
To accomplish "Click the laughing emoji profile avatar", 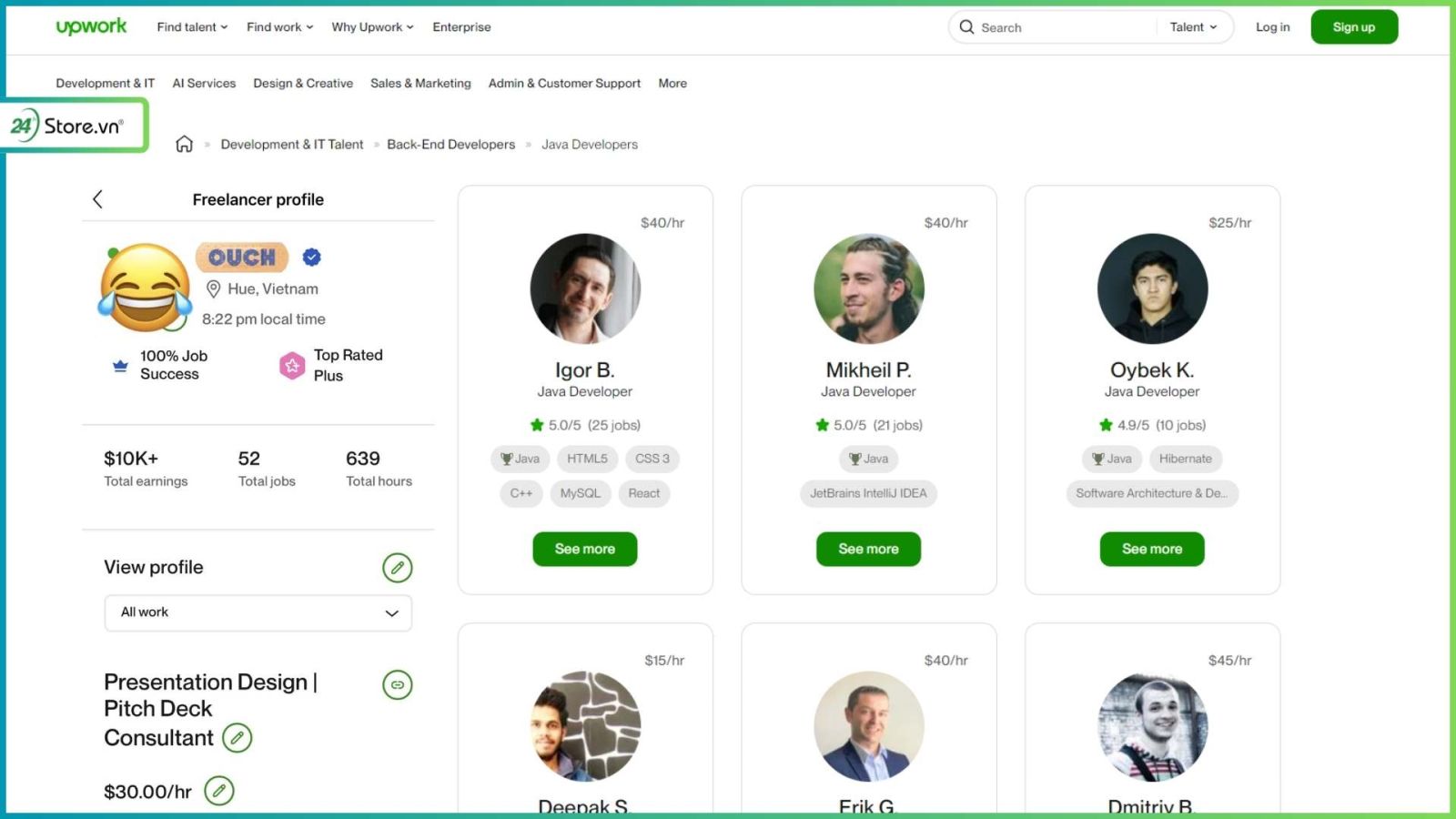I will pos(145,288).
